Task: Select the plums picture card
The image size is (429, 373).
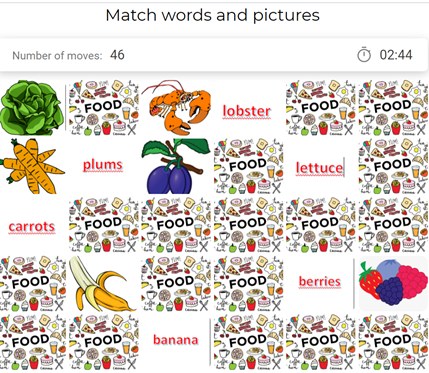Action: click(176, 166)
